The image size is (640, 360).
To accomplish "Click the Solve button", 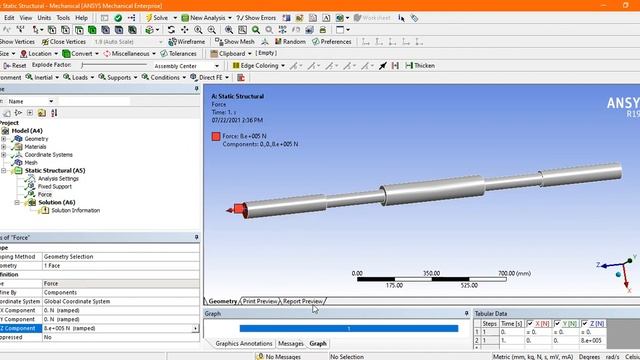I will (157, 18).
